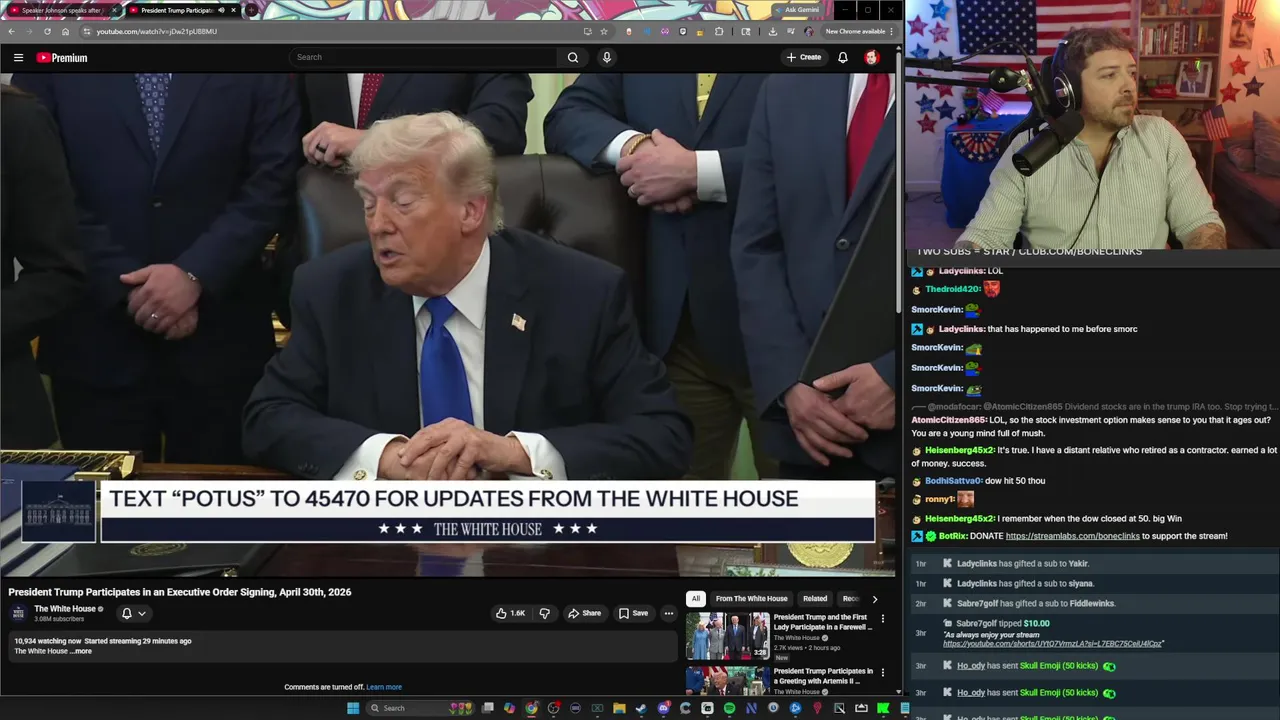The width and height of the screenshot is (1280, 720).
Task: Click the AtomicCitizen865 chat username
Action: pos(948,420)
